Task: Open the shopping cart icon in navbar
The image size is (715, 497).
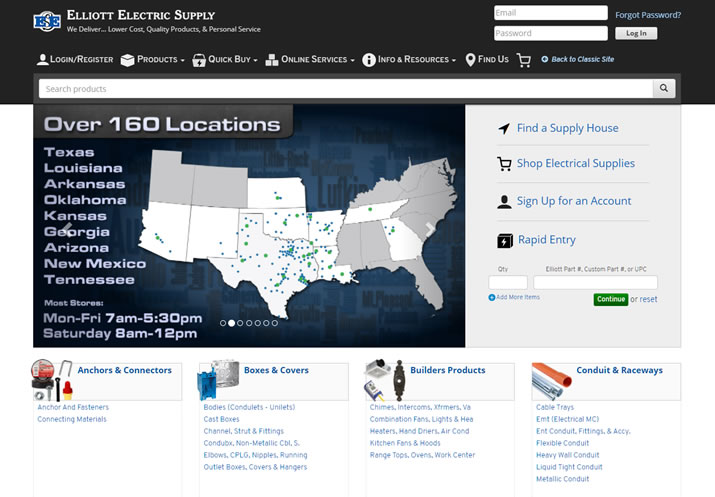Action: click(523, 60)
